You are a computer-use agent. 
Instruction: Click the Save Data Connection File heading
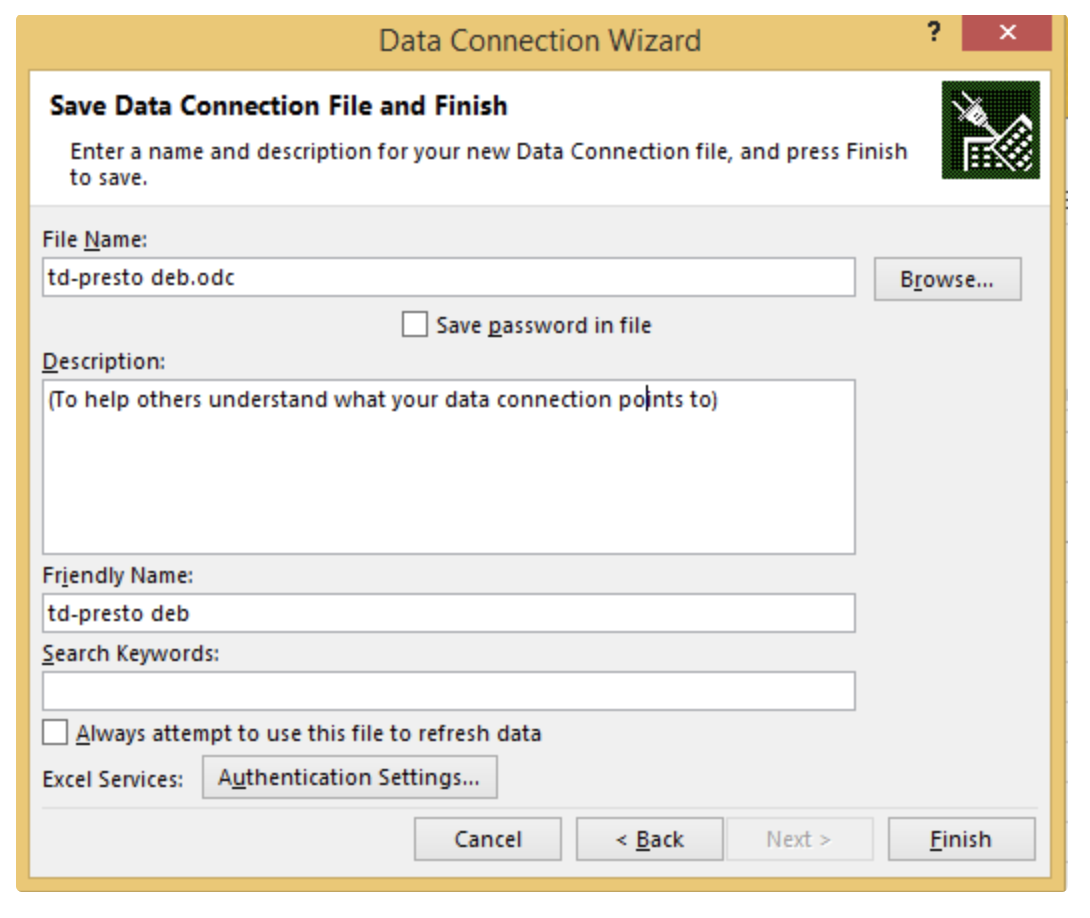[278, 106]
